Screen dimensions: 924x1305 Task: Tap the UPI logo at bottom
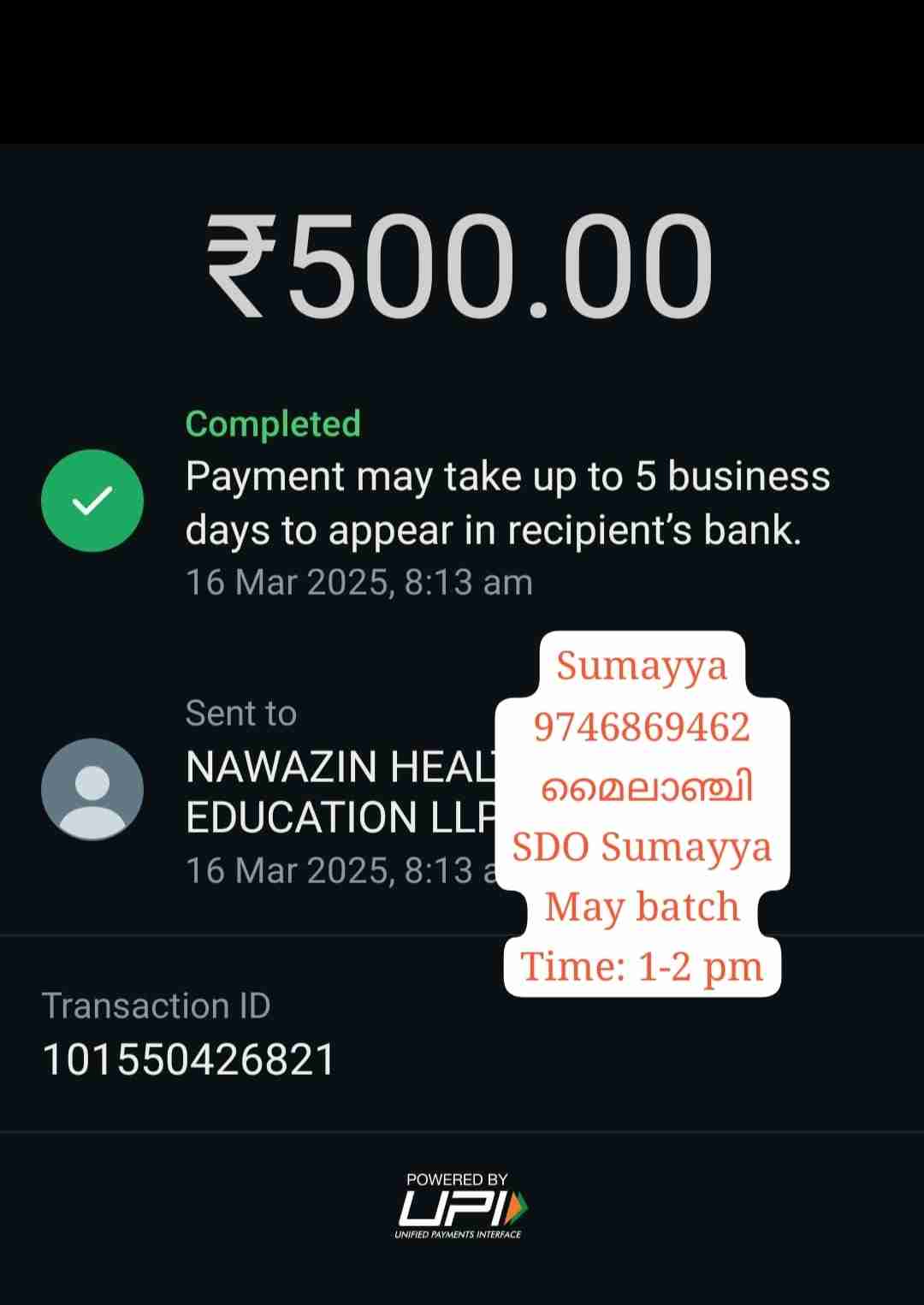pos(463,1208)
